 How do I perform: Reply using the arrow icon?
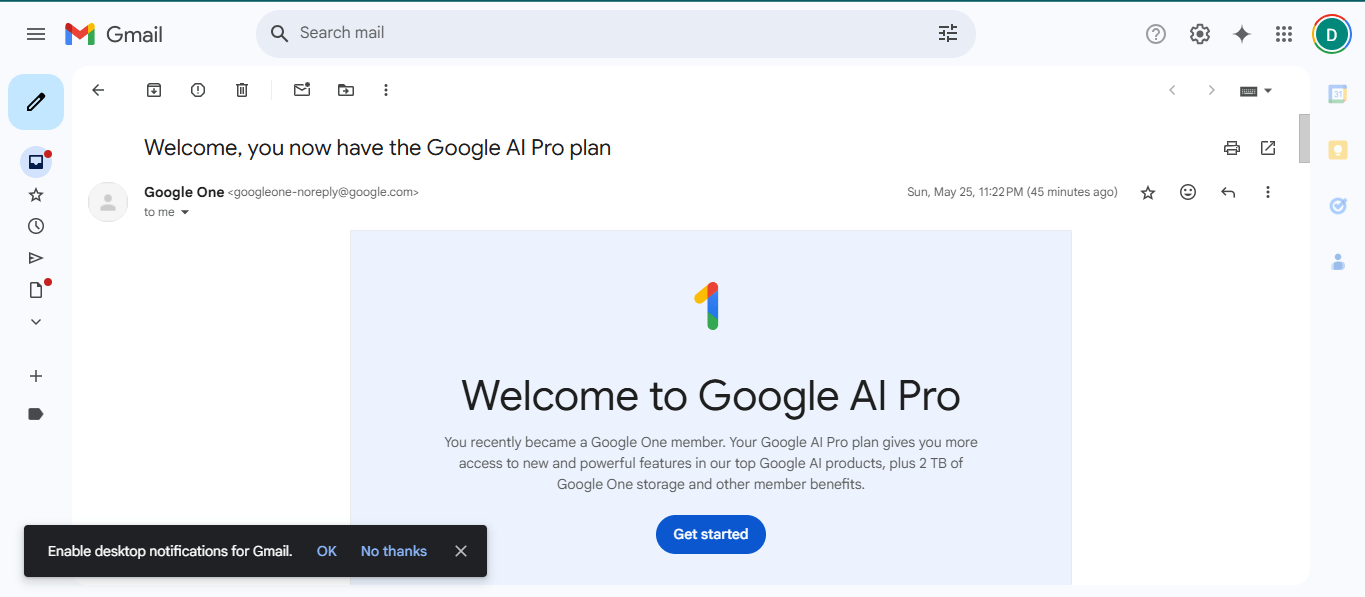click(x=1228, y=192)
